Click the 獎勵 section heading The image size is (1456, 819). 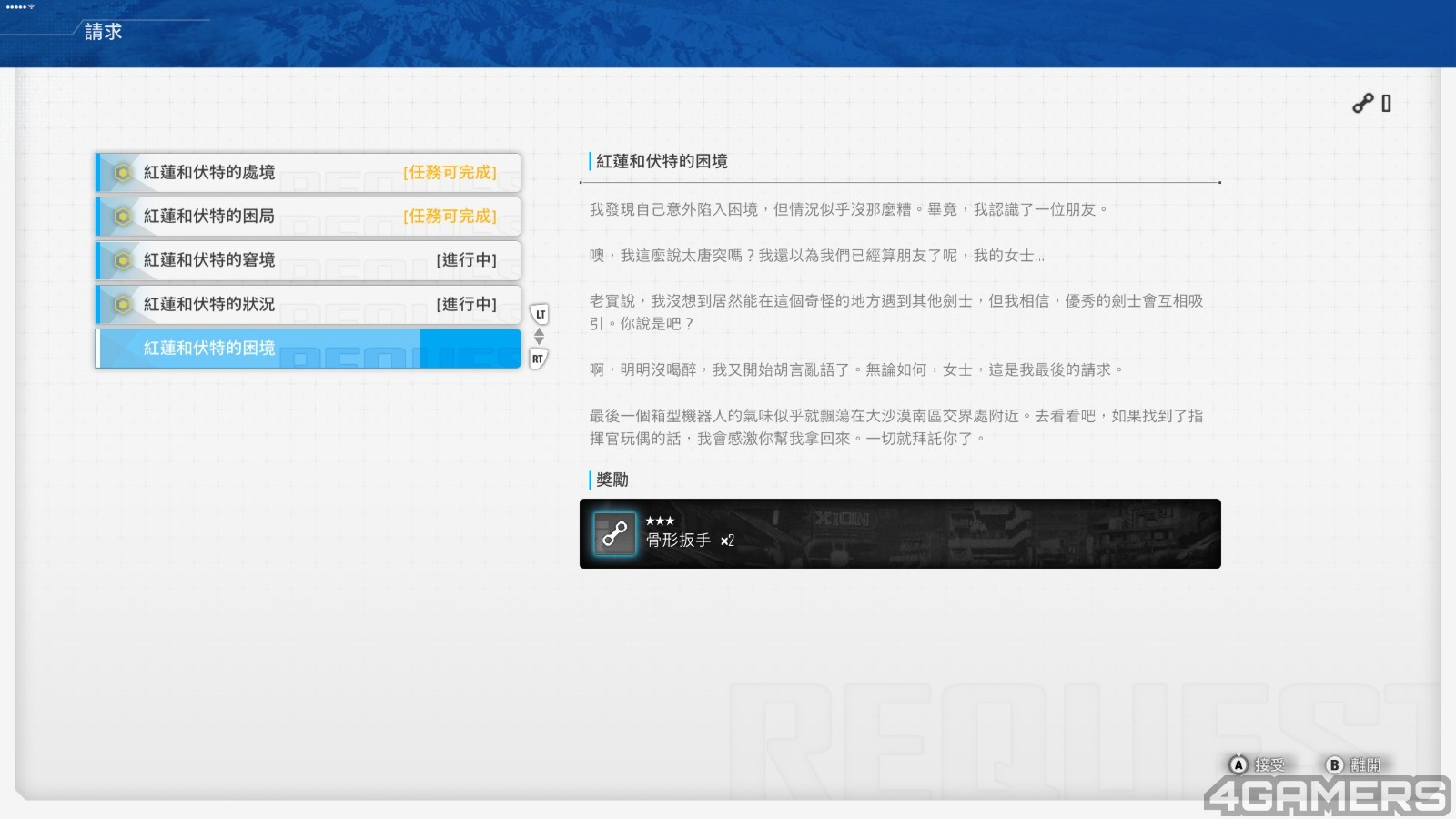pos(612,480)
